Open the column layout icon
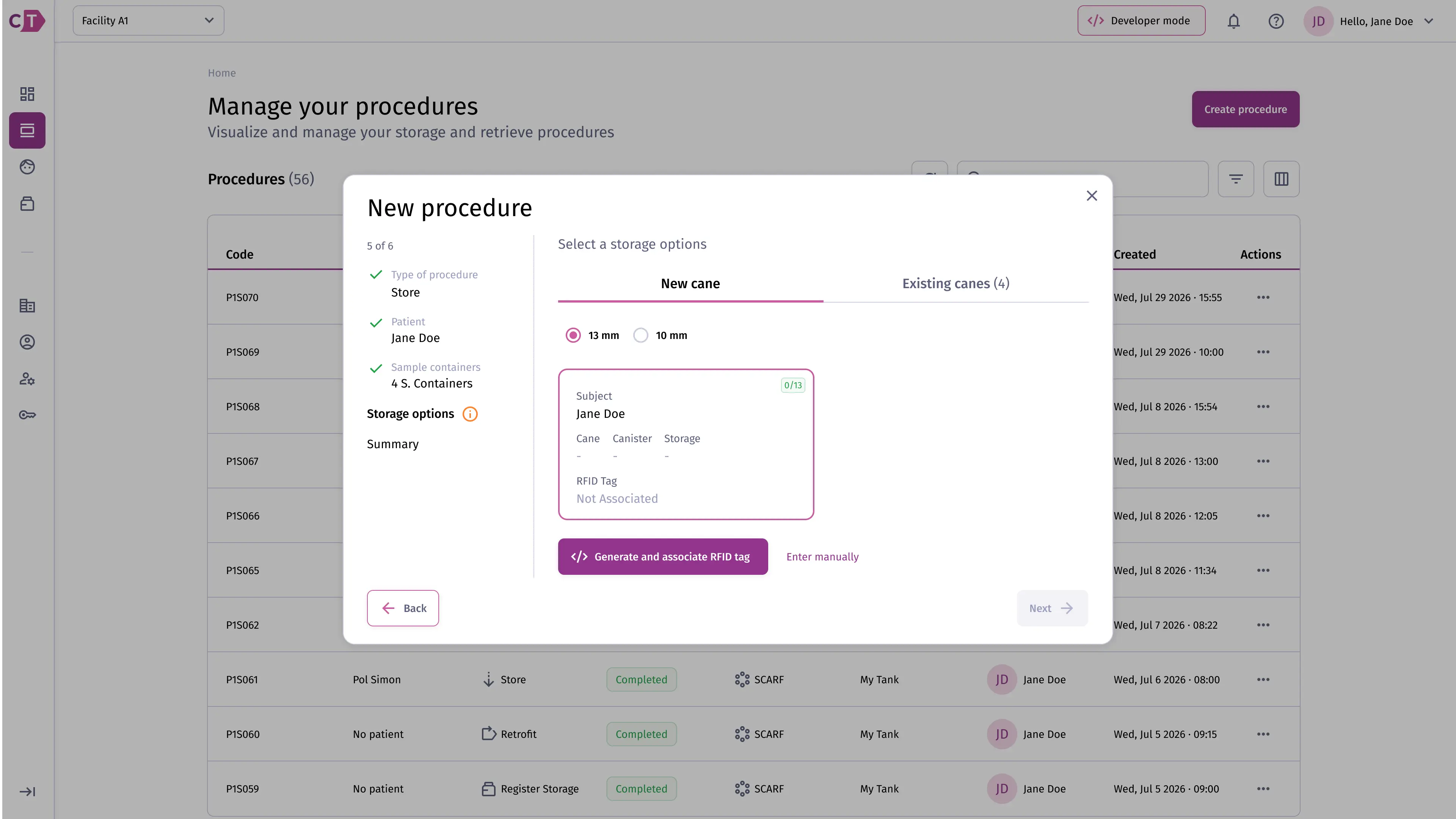Image resolution: width=1456 pixels, height=819 pixels. [x=1281, y=179]
